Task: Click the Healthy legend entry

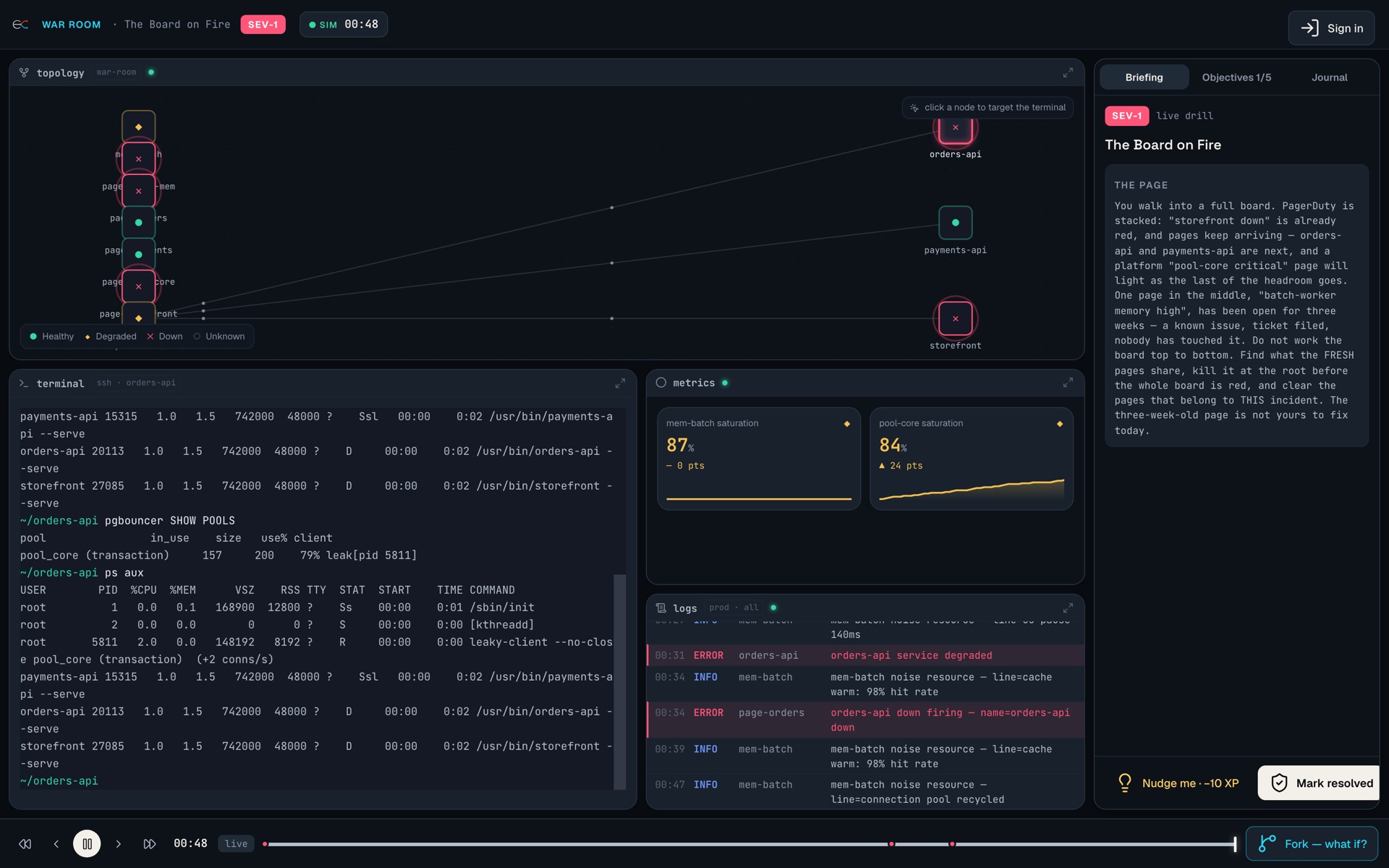Action: coord(51,336)
